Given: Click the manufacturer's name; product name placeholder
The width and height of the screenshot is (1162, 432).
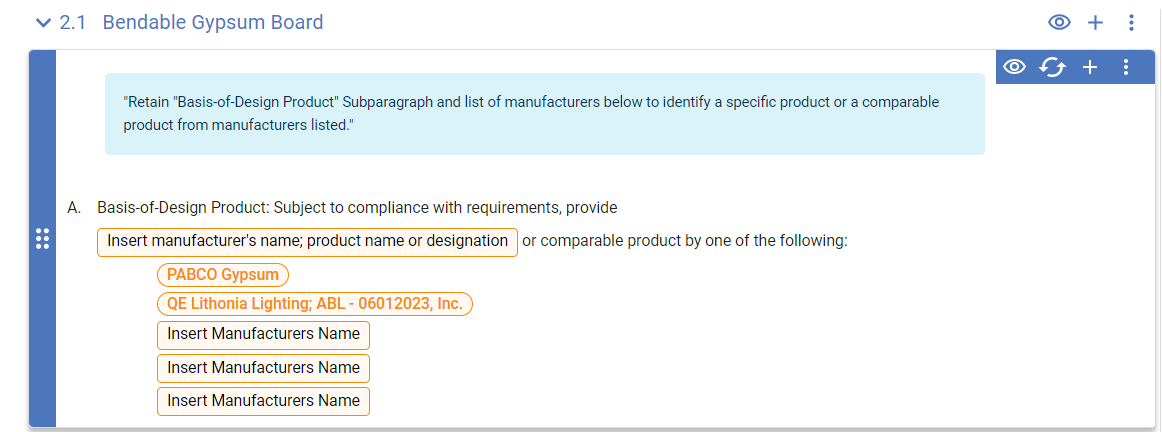Looking at the screenshot, I should point(307,242).
